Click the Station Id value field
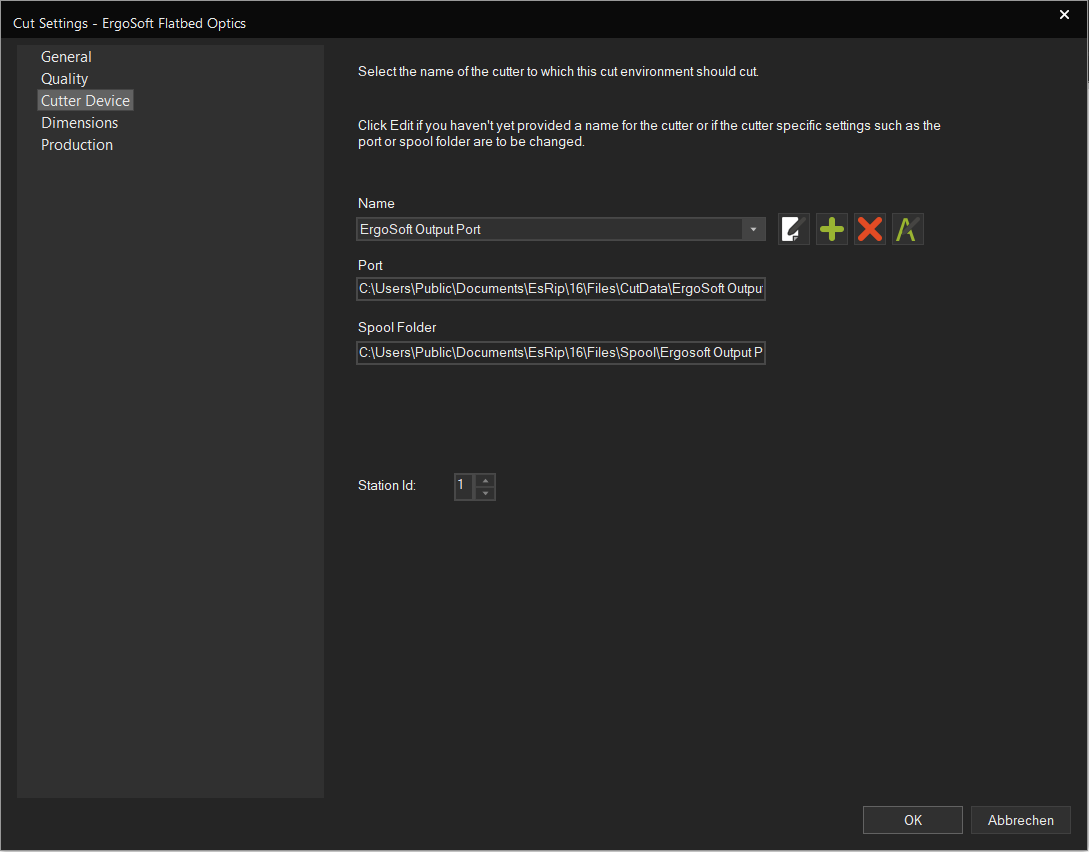 click(x=464, y=486)
